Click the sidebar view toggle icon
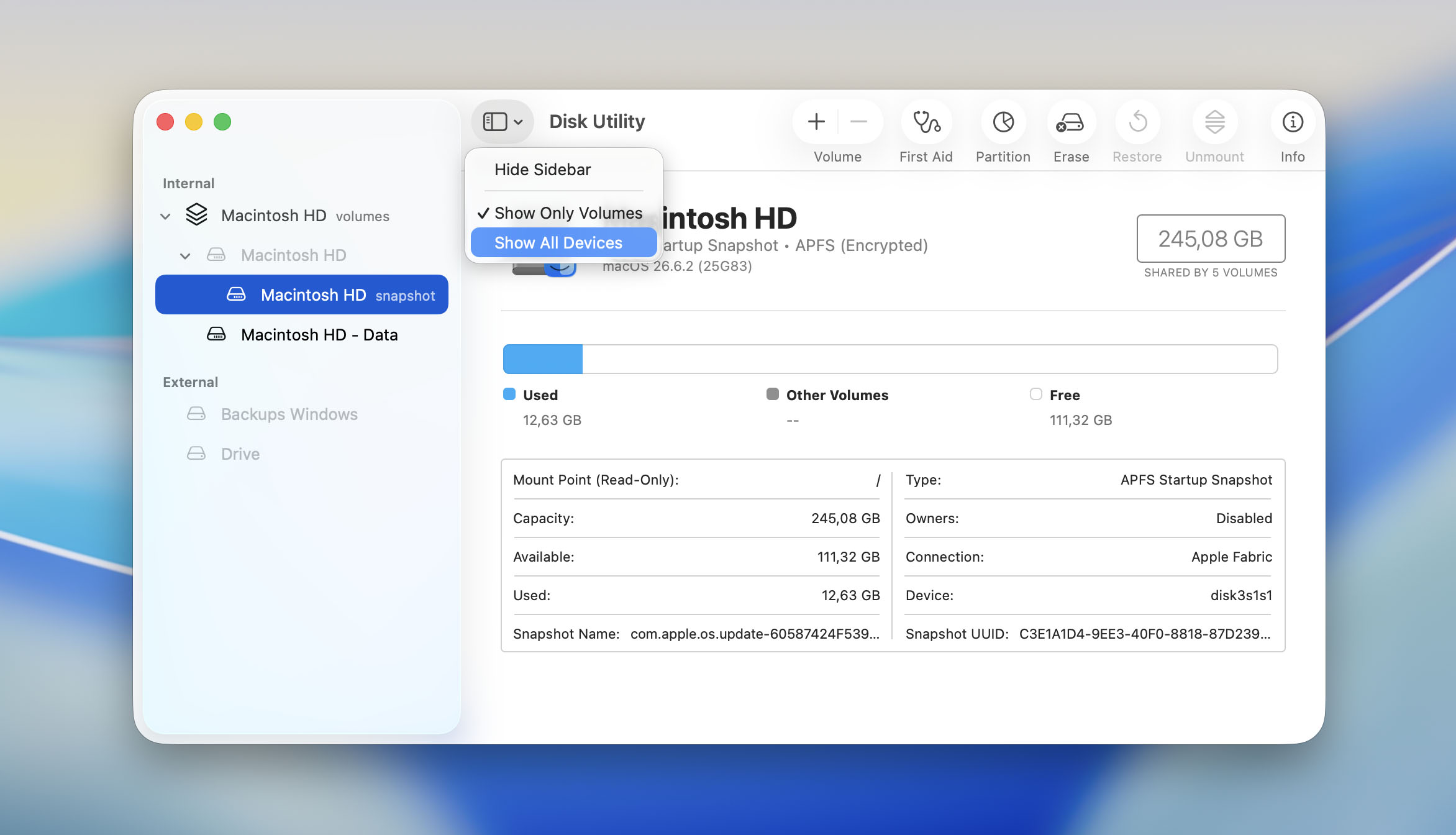Screen dimensions: 1456x835 (x=495, y=122)
